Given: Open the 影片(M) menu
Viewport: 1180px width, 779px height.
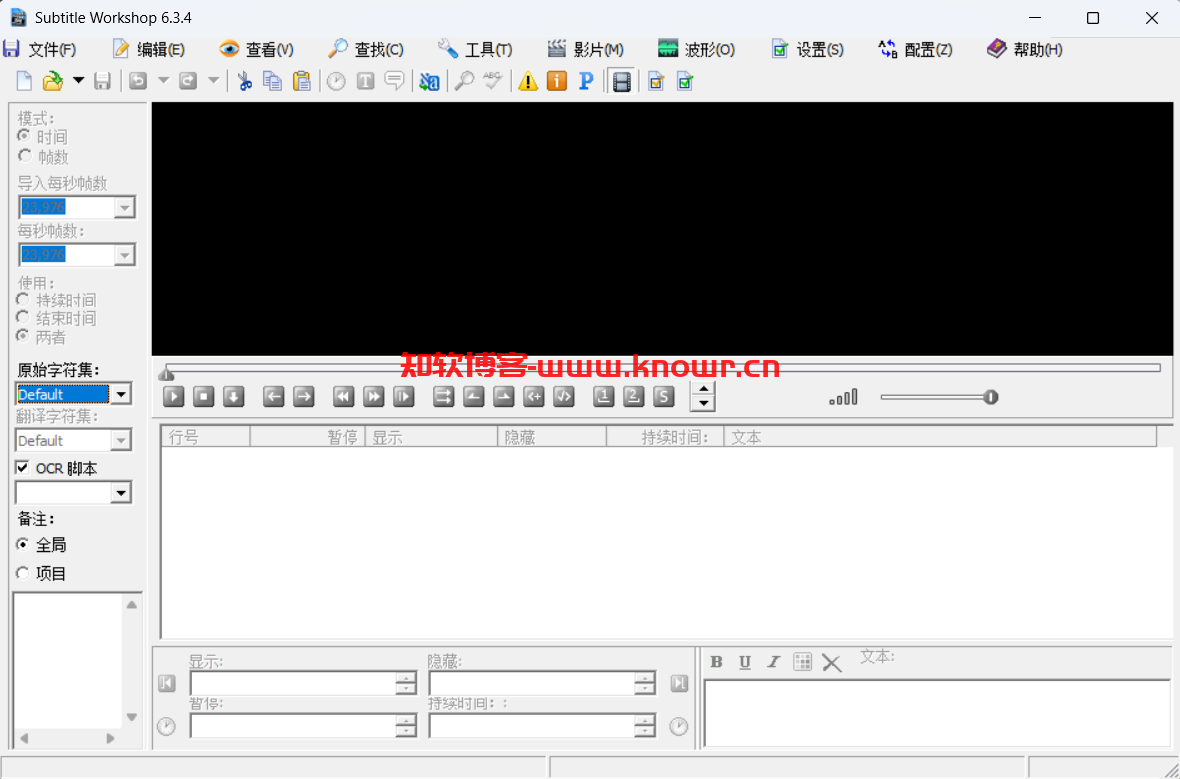Looking at the screenshot, I should pos(585,50).
